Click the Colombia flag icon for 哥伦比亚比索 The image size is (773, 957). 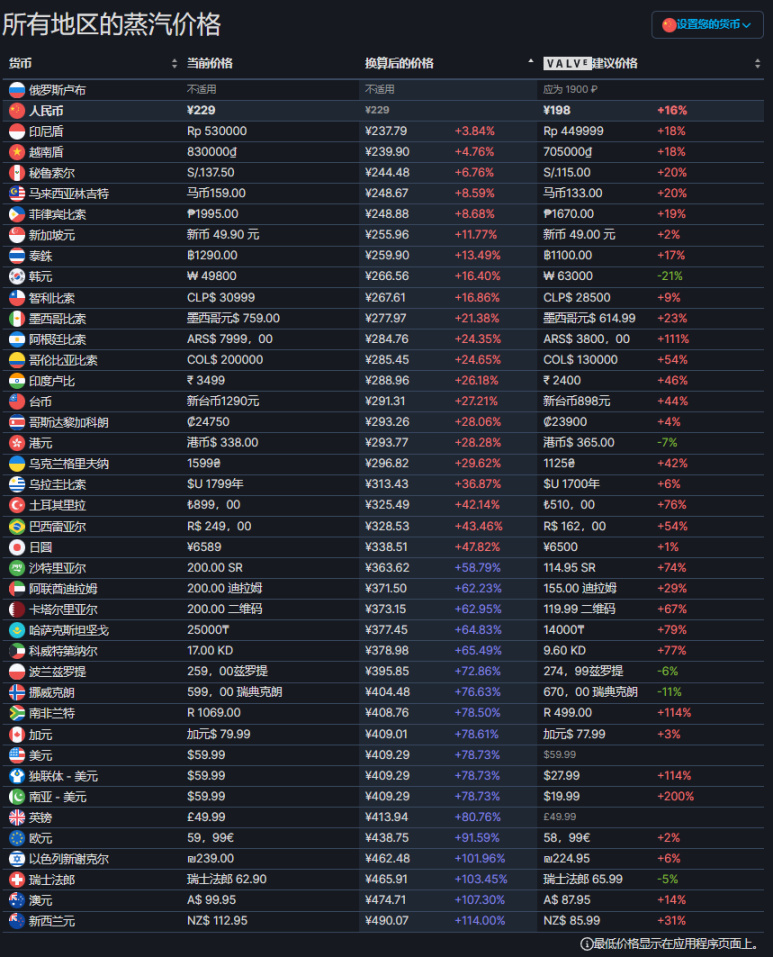(17, 360)
